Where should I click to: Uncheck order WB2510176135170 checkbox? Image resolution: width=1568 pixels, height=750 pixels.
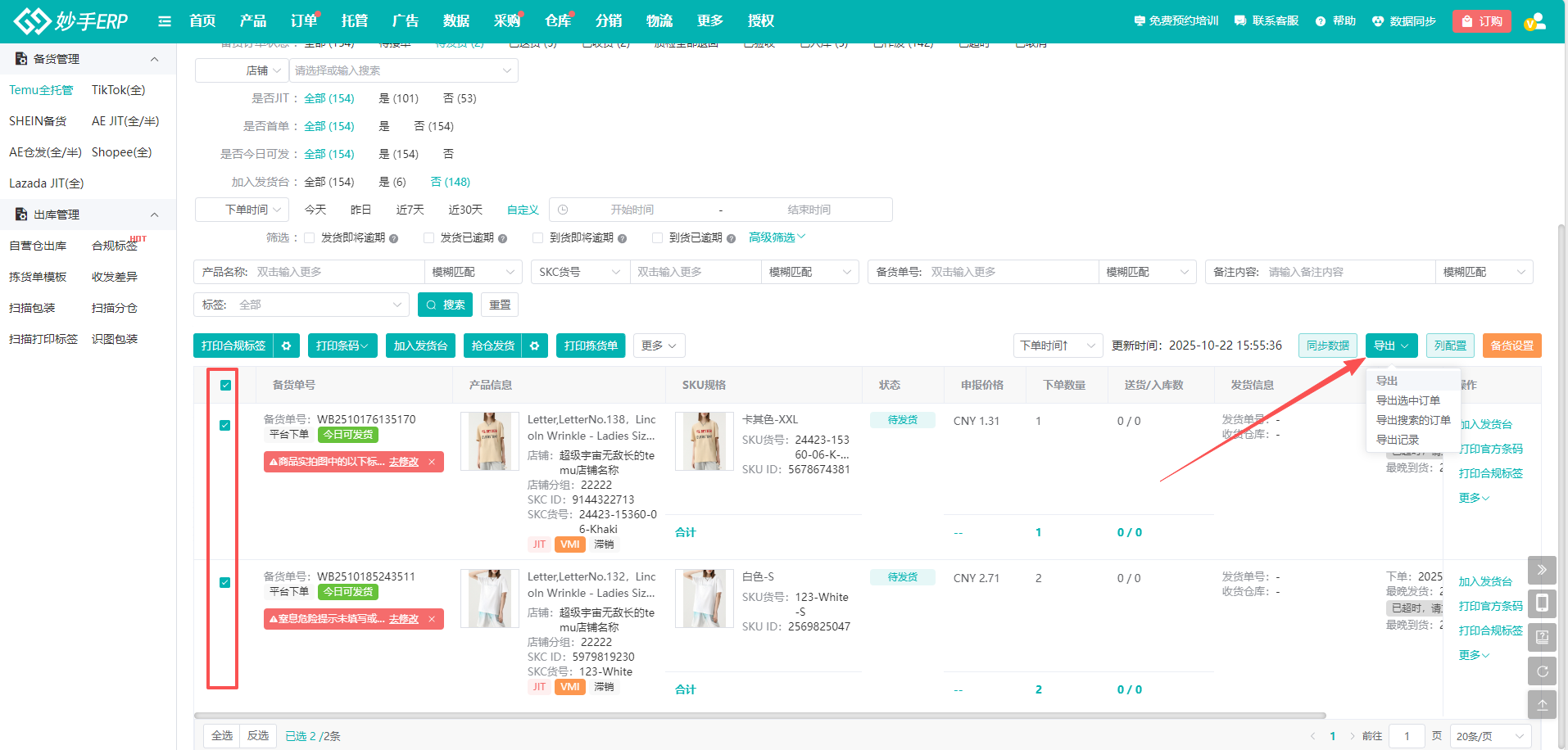click(x=225, y=425)
